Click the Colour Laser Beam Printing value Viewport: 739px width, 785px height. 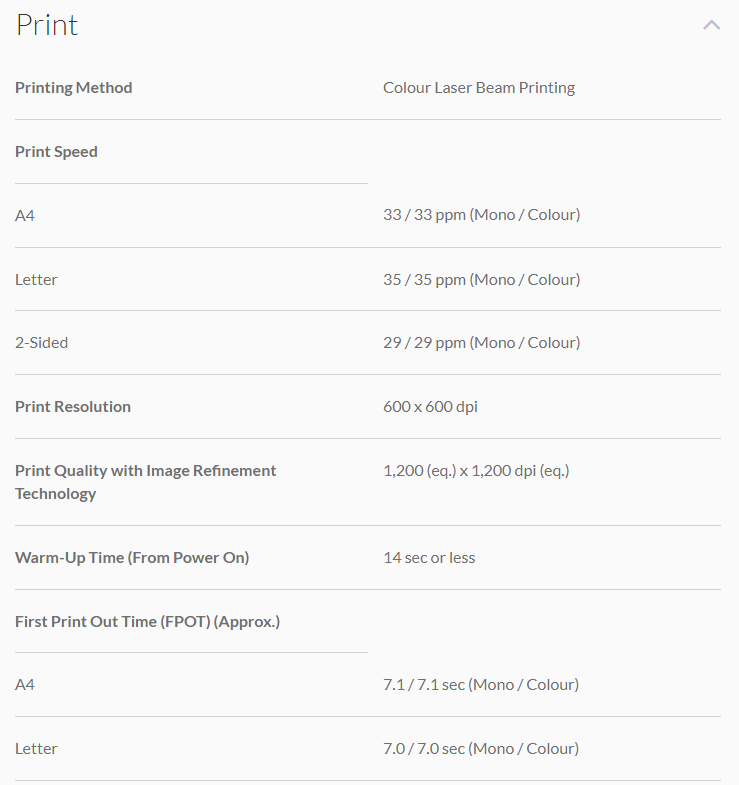point(479,88)
